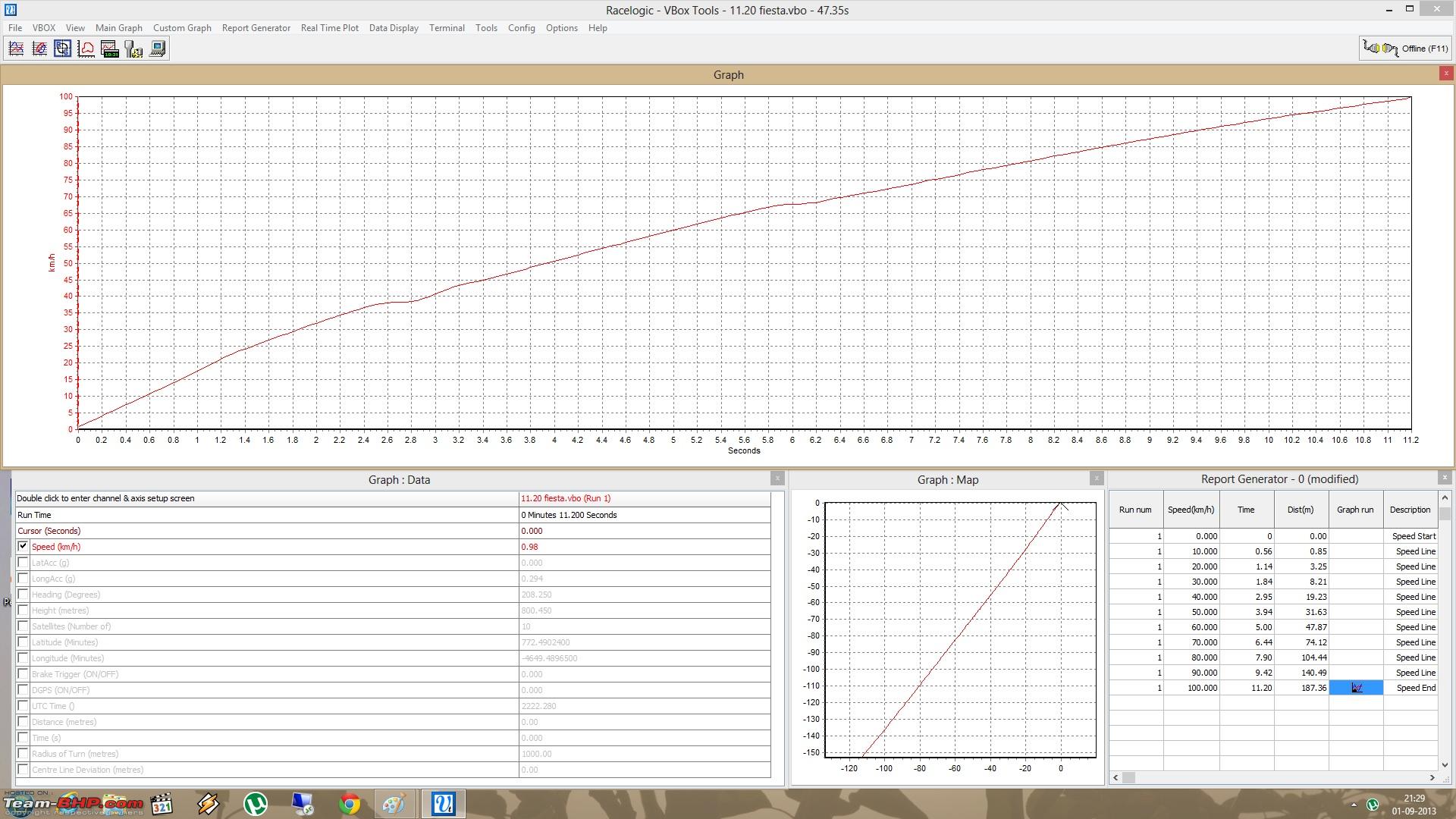
Task: Enable the Latitude (Minutes) channel checkbox
Action: (23, 642)
